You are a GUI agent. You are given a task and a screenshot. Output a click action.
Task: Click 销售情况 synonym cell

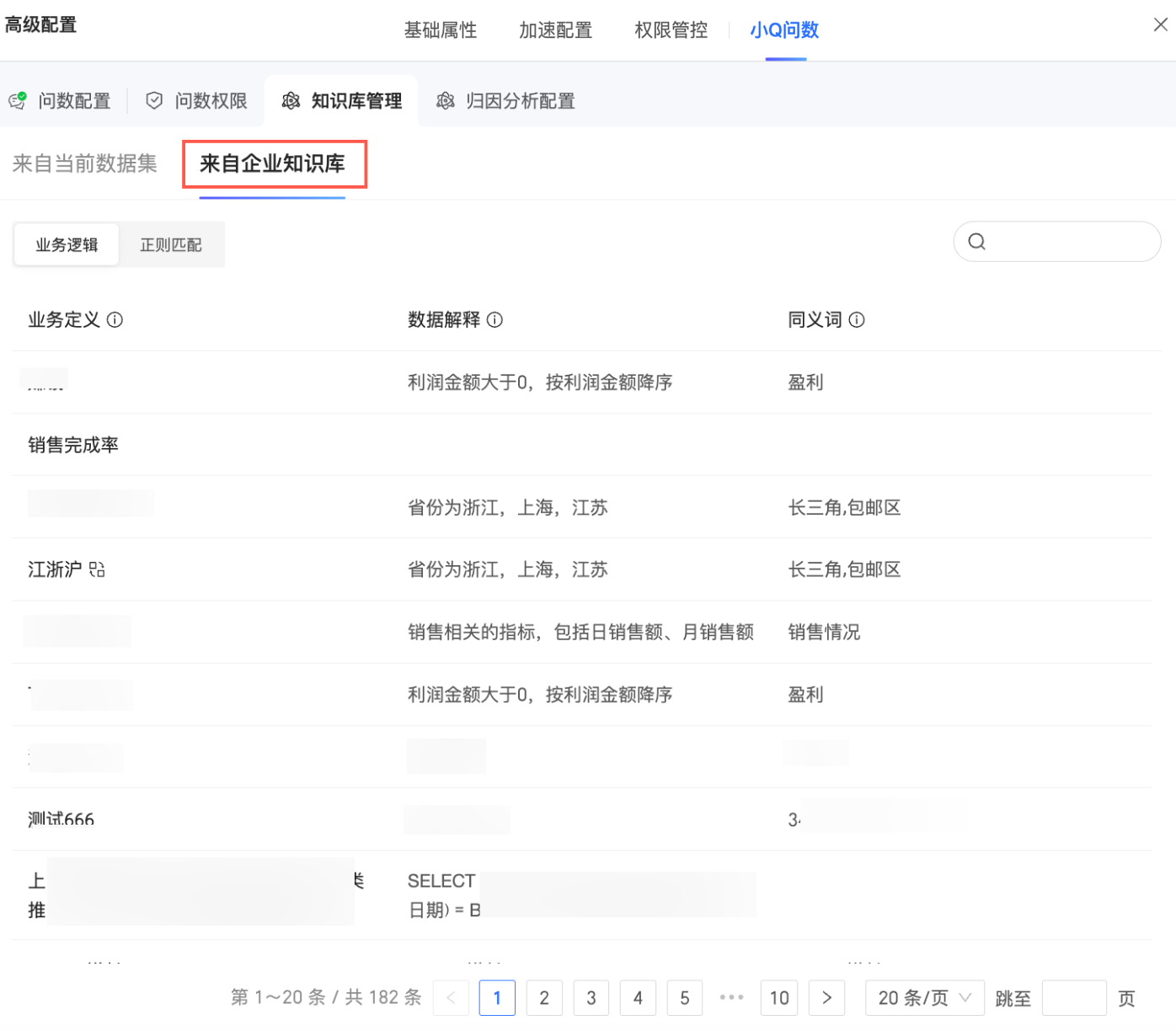pyautogui.click(x=824, y=632)
